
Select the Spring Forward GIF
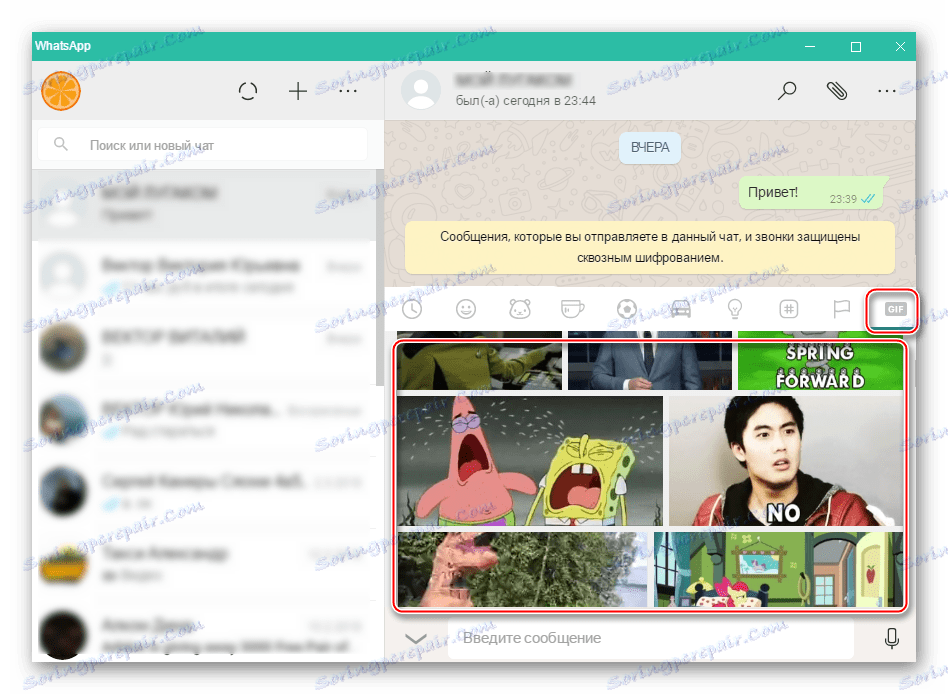pos(820,361)
